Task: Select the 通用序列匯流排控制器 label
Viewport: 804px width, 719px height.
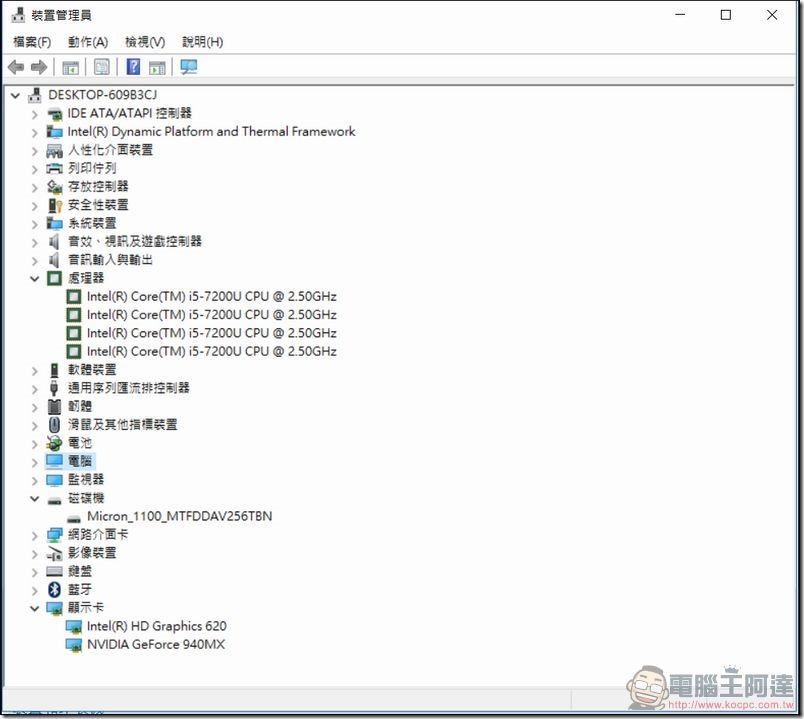Action: click(129, 388)
